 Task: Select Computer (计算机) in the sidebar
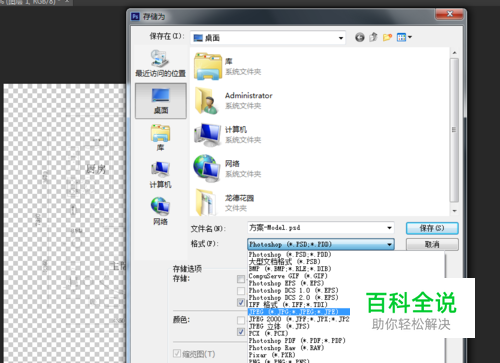coord(161,175)
